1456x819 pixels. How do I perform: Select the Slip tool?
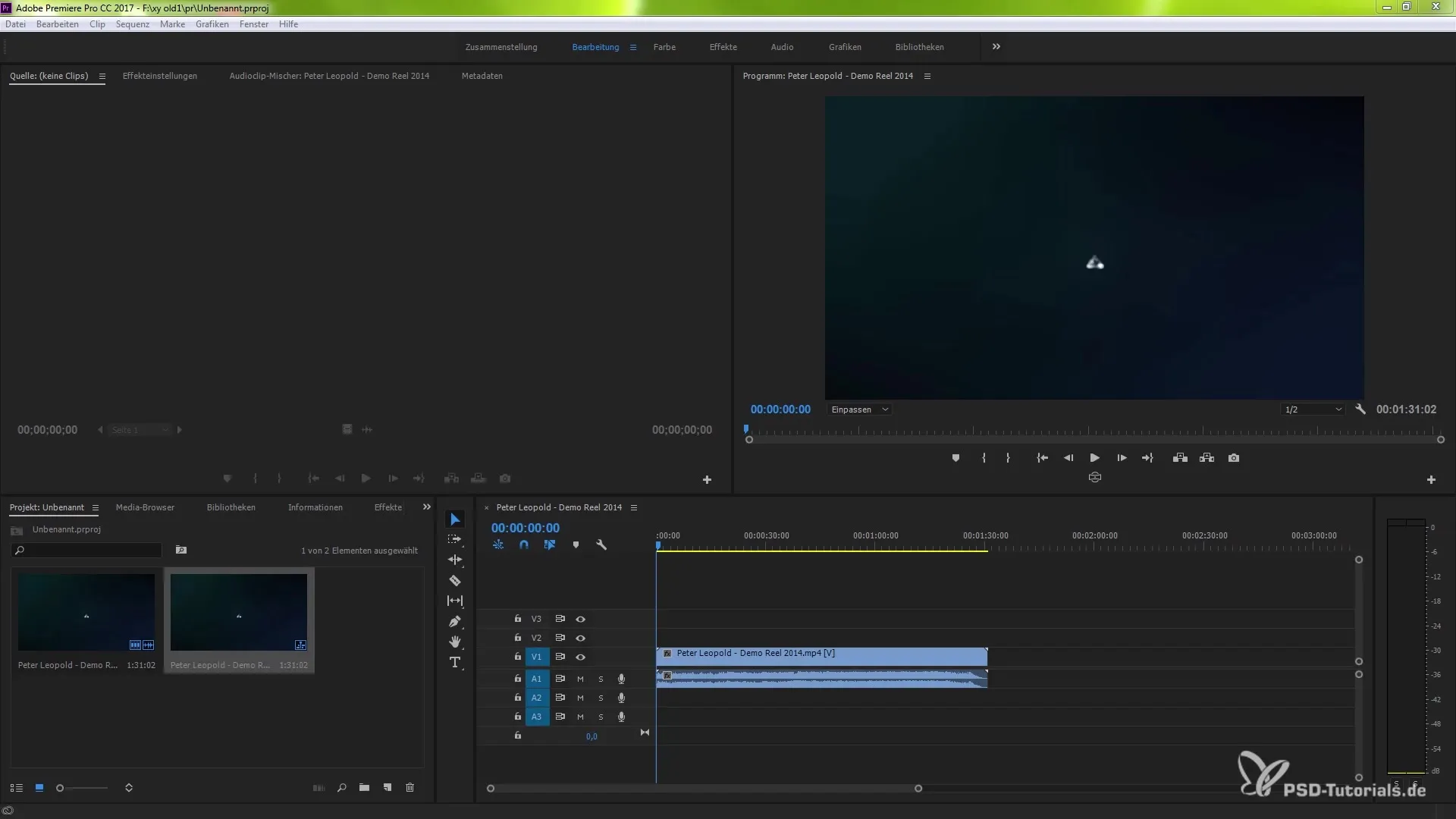point(455,601)
